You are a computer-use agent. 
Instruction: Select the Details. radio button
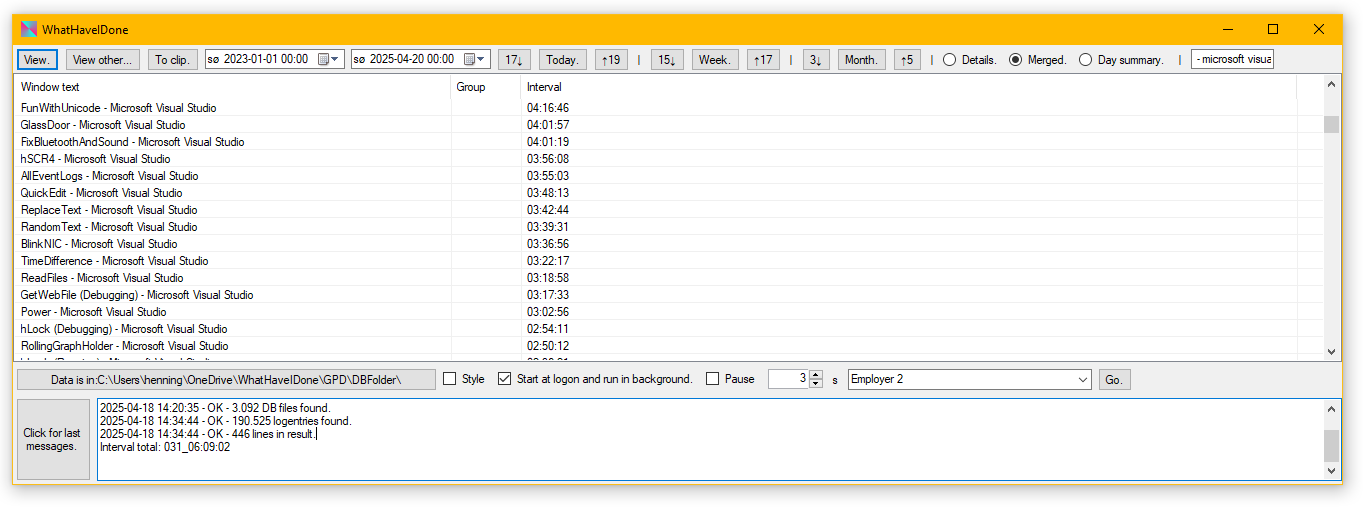tap(969, 60)
